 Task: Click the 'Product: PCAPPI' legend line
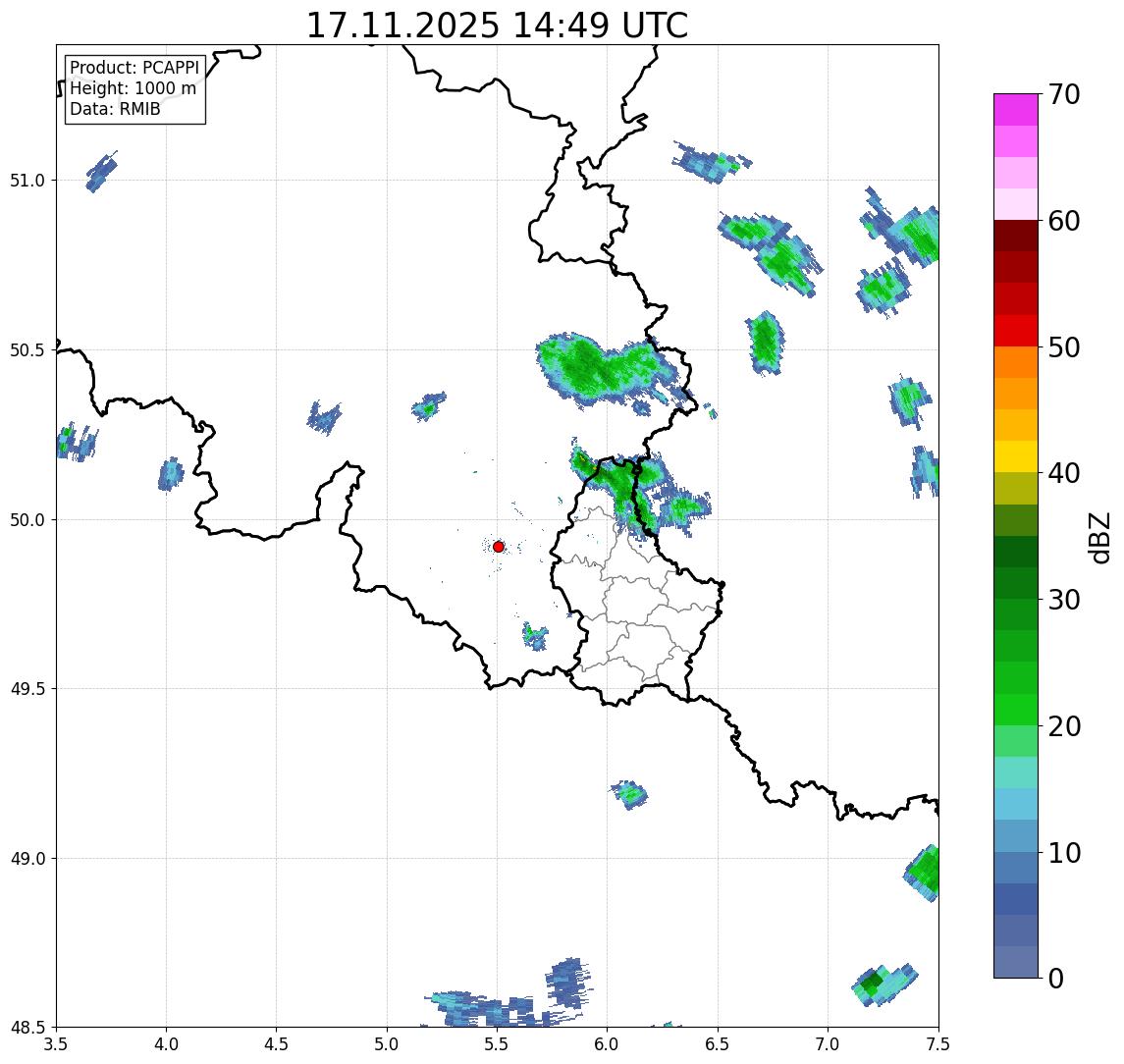(x=134, y=68)
